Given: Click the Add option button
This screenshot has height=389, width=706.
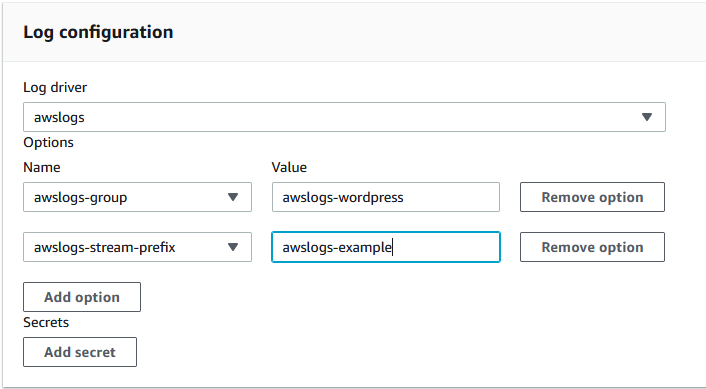Looking at the screenshot, I should pos(82,297).
